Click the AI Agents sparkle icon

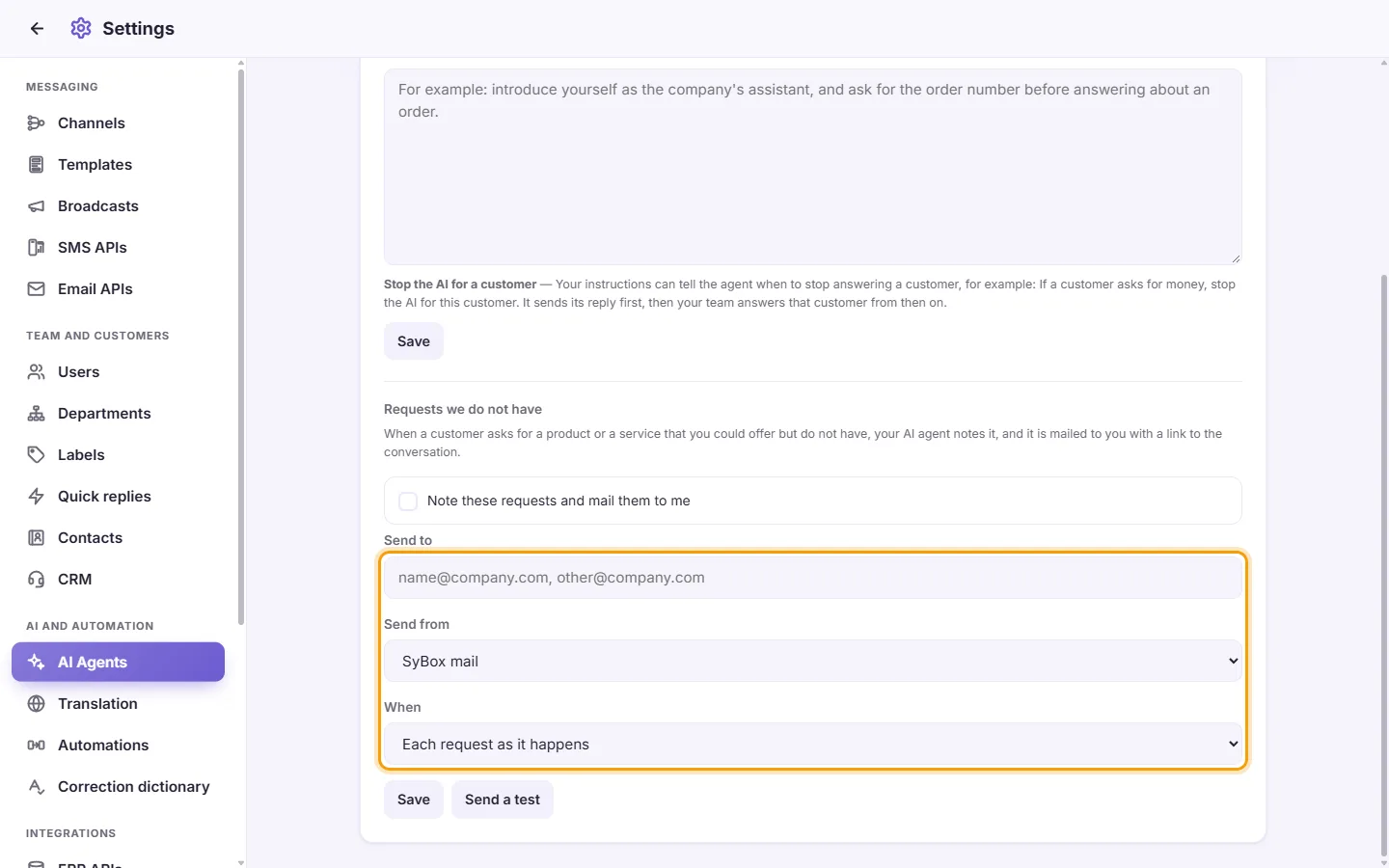click(37, 663)
